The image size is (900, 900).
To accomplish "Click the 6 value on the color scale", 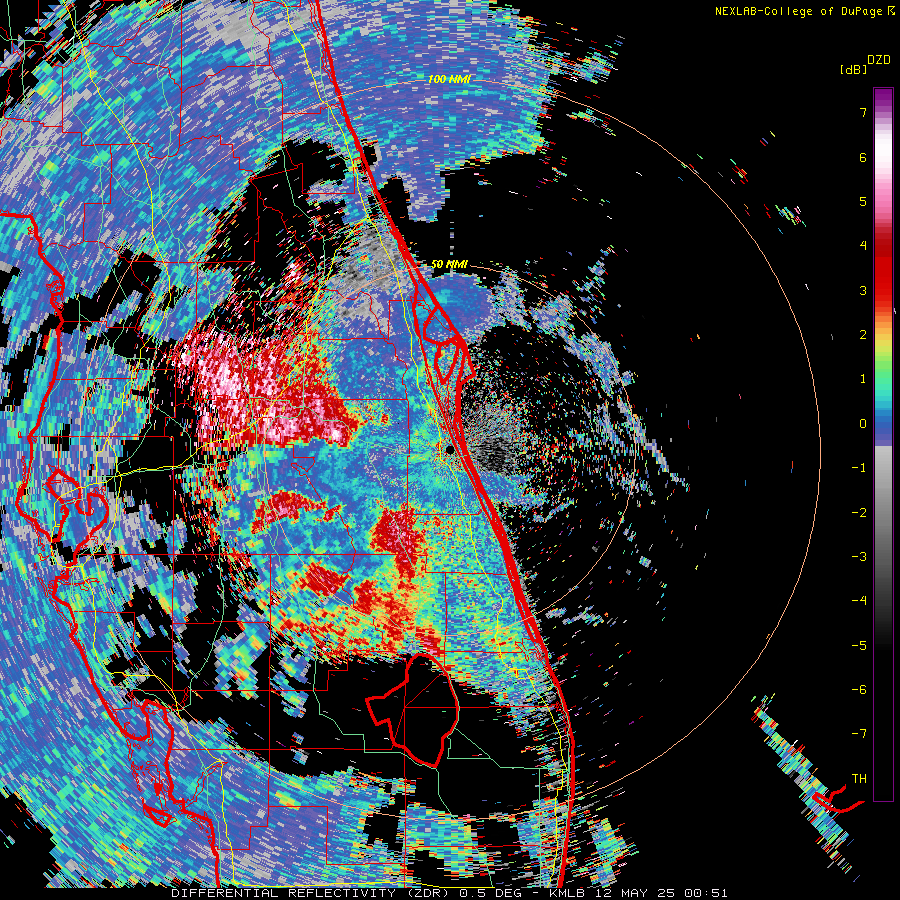I will 863,157.
